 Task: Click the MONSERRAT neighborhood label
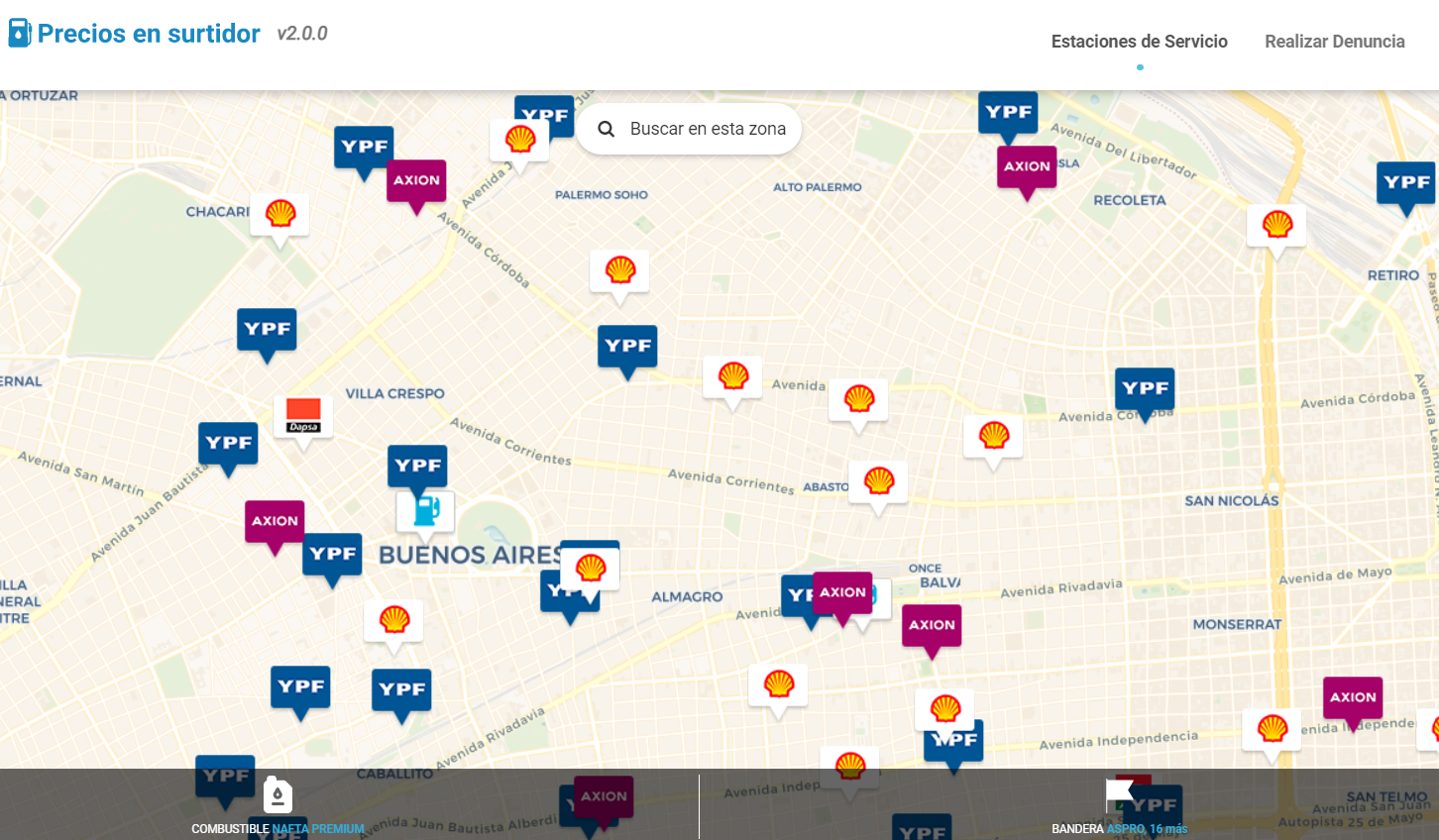tap(1237, 625)
